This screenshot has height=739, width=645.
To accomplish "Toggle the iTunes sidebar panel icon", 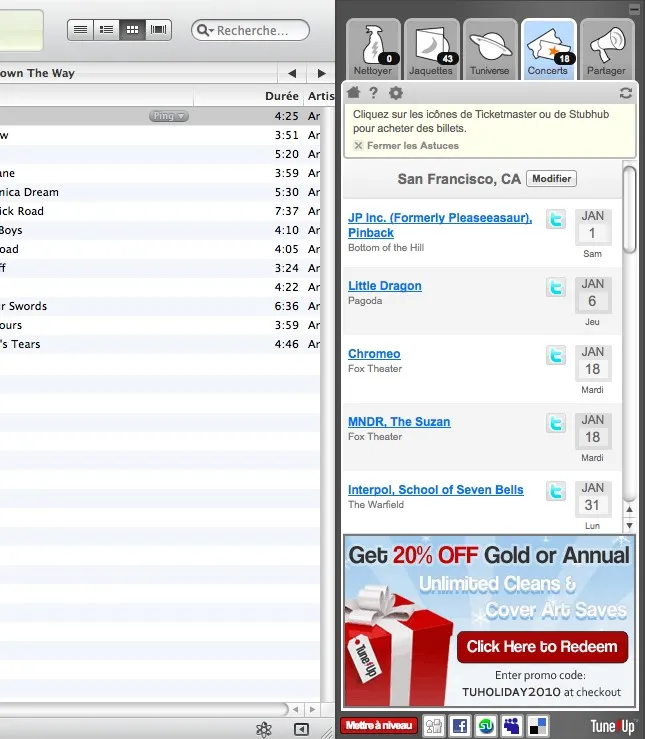I will [x=302, y=730].
